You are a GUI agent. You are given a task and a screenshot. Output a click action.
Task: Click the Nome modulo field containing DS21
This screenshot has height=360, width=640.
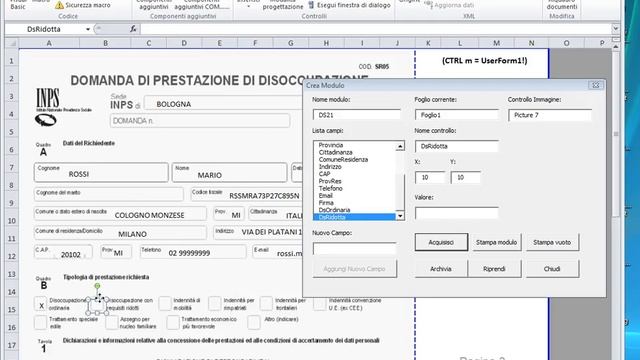[x=357, y=115]
